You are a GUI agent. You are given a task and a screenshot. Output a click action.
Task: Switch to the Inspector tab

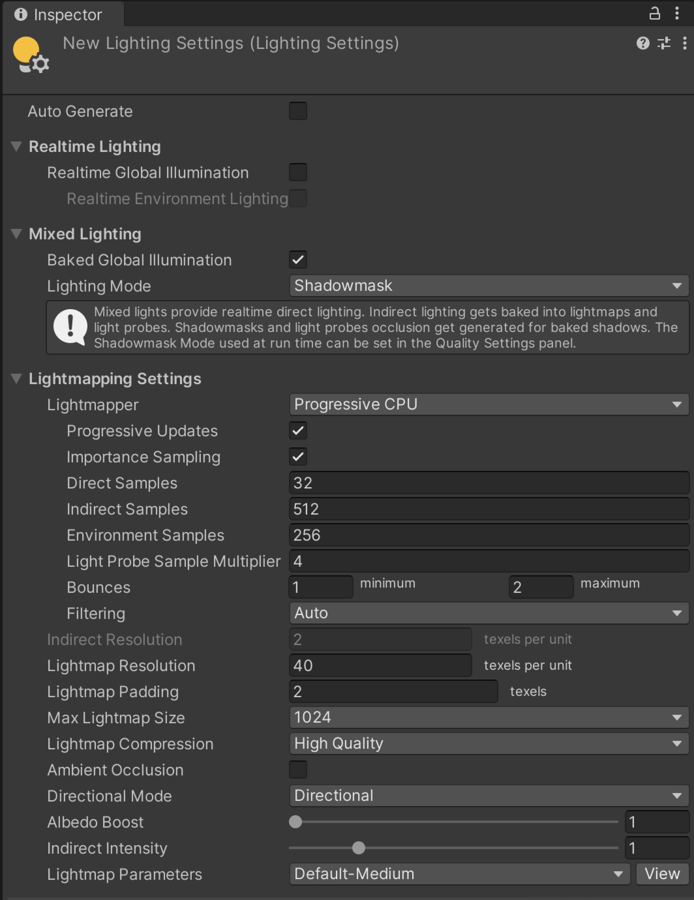coord(62,14)
